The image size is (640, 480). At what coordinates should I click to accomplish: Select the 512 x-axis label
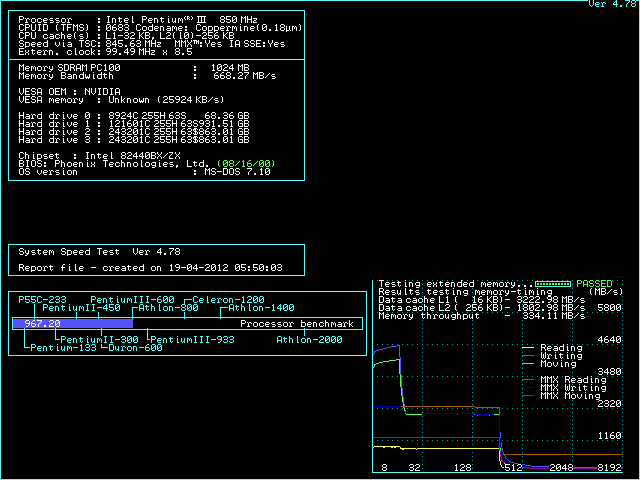click(x=513, y=468)
